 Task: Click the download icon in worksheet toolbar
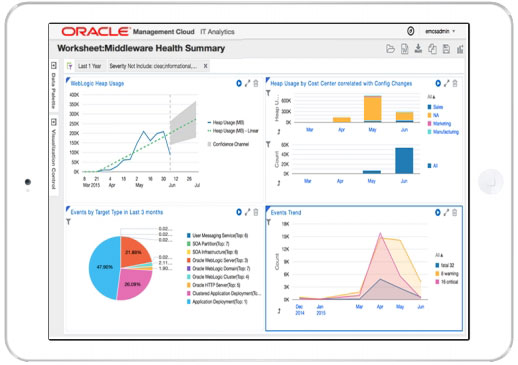(x=418, y=49)
